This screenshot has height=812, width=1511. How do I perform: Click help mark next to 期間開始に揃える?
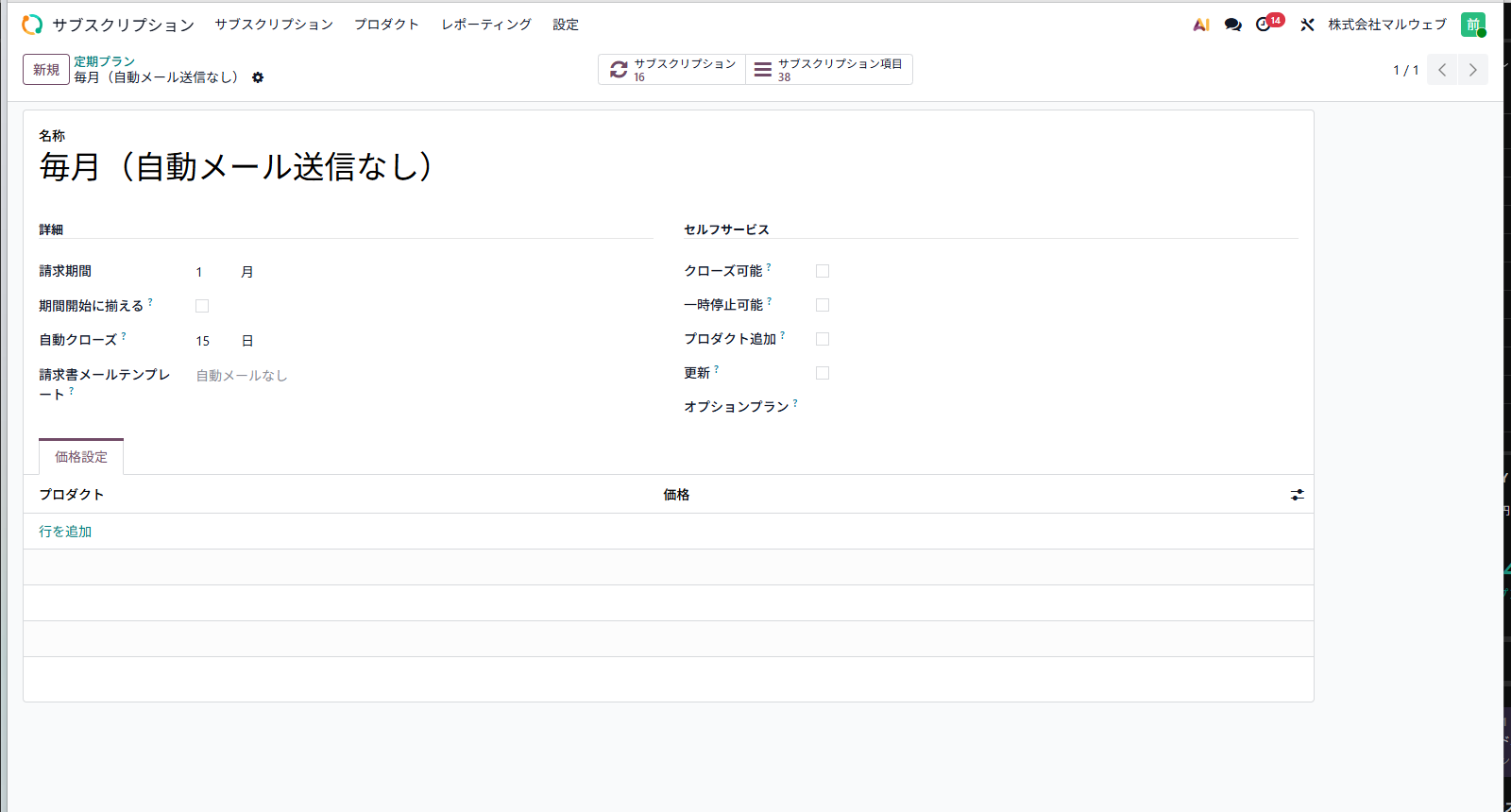pos(150,302)
